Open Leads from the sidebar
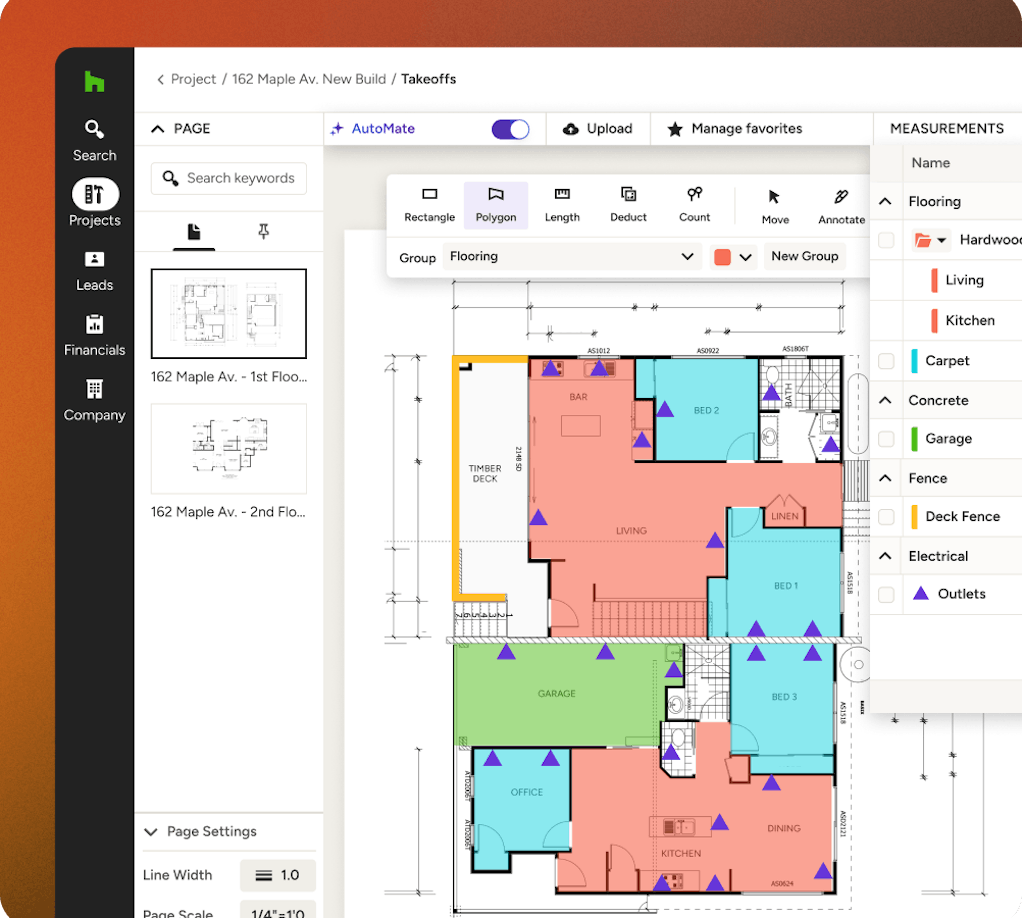1022x918 pixels. coord(94,271)
